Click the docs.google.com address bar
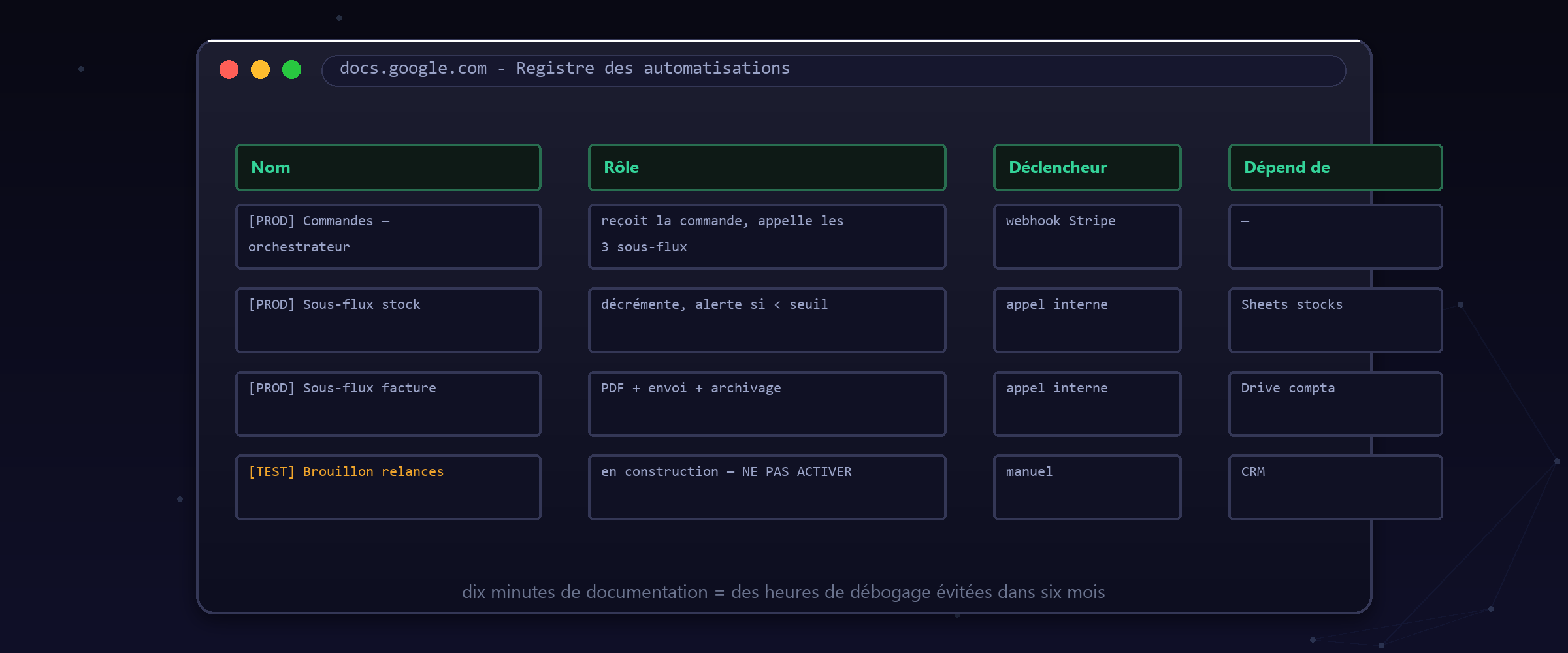 [x=834, y=71]
